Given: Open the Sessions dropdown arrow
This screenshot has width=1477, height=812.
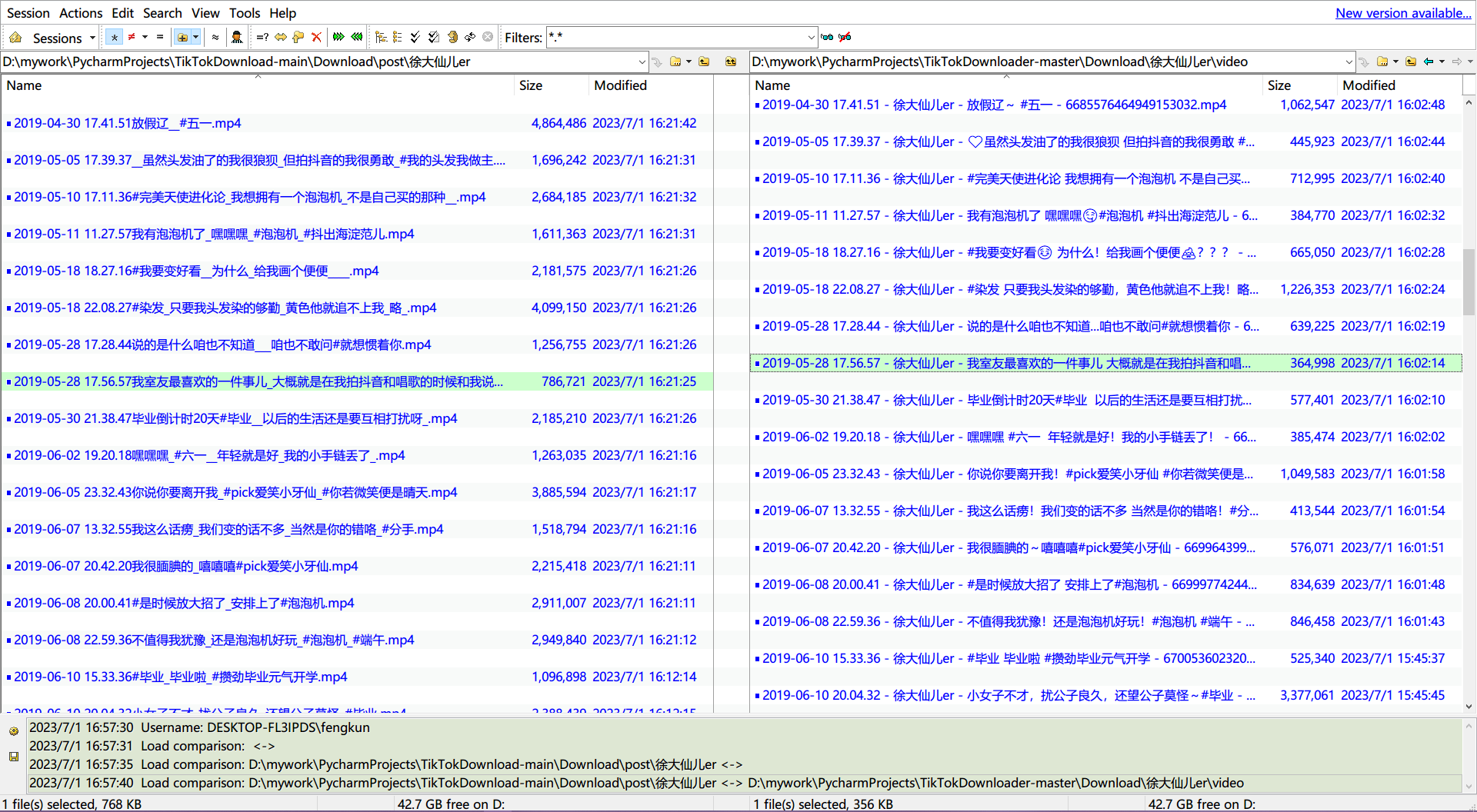Looking at the screenshot, I should [92, 37].
